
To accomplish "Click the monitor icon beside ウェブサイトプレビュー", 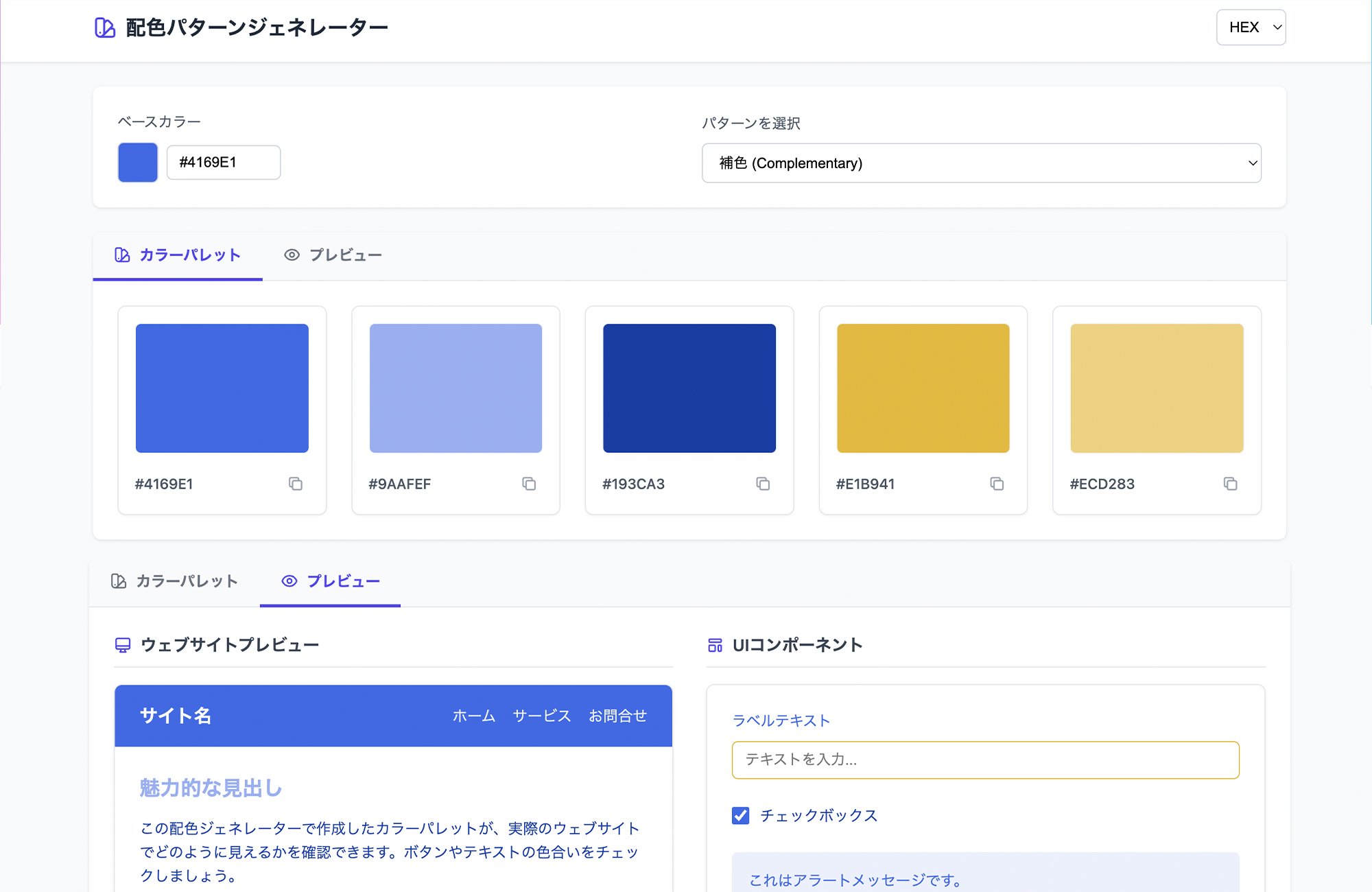I will [x=123, y=645].
